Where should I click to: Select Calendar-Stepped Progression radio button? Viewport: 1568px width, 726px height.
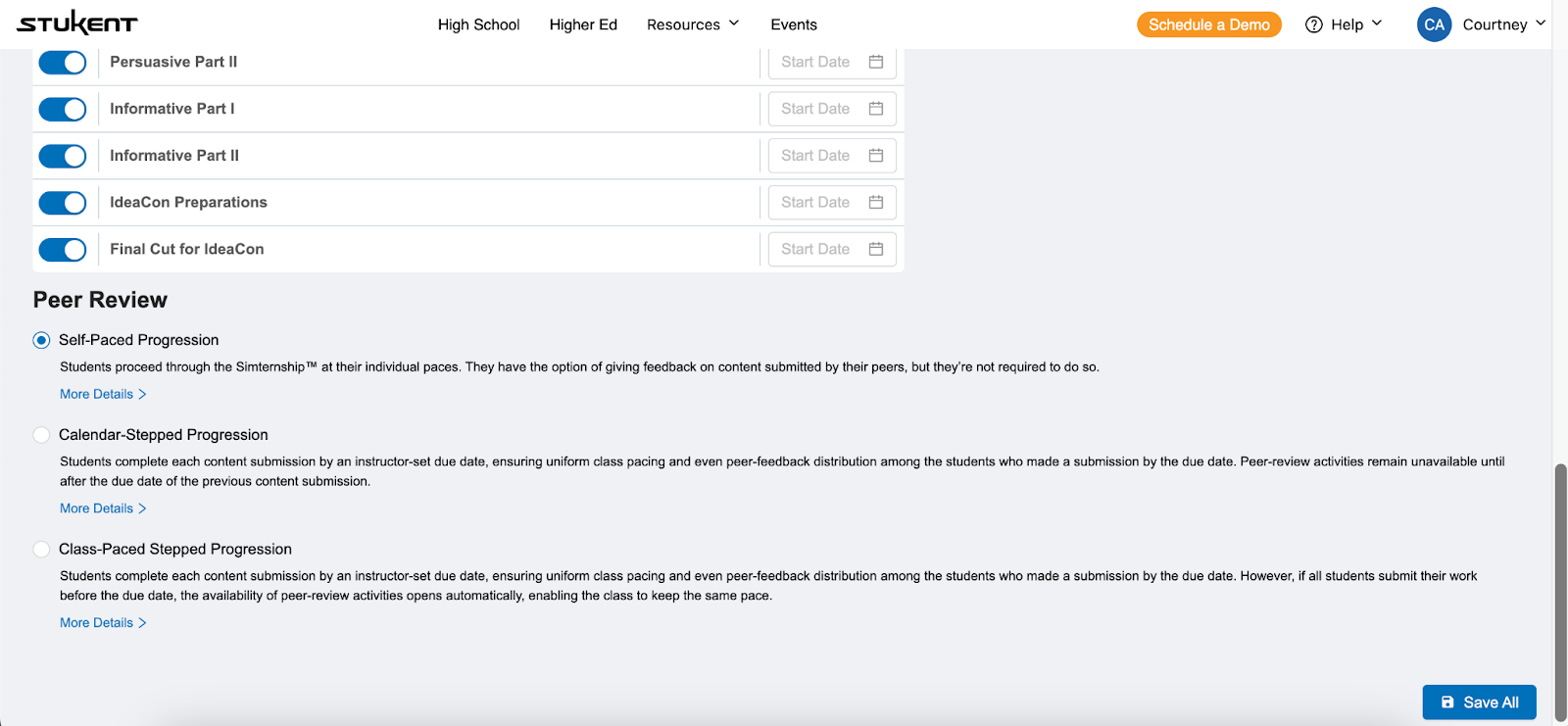pos(41,435)
